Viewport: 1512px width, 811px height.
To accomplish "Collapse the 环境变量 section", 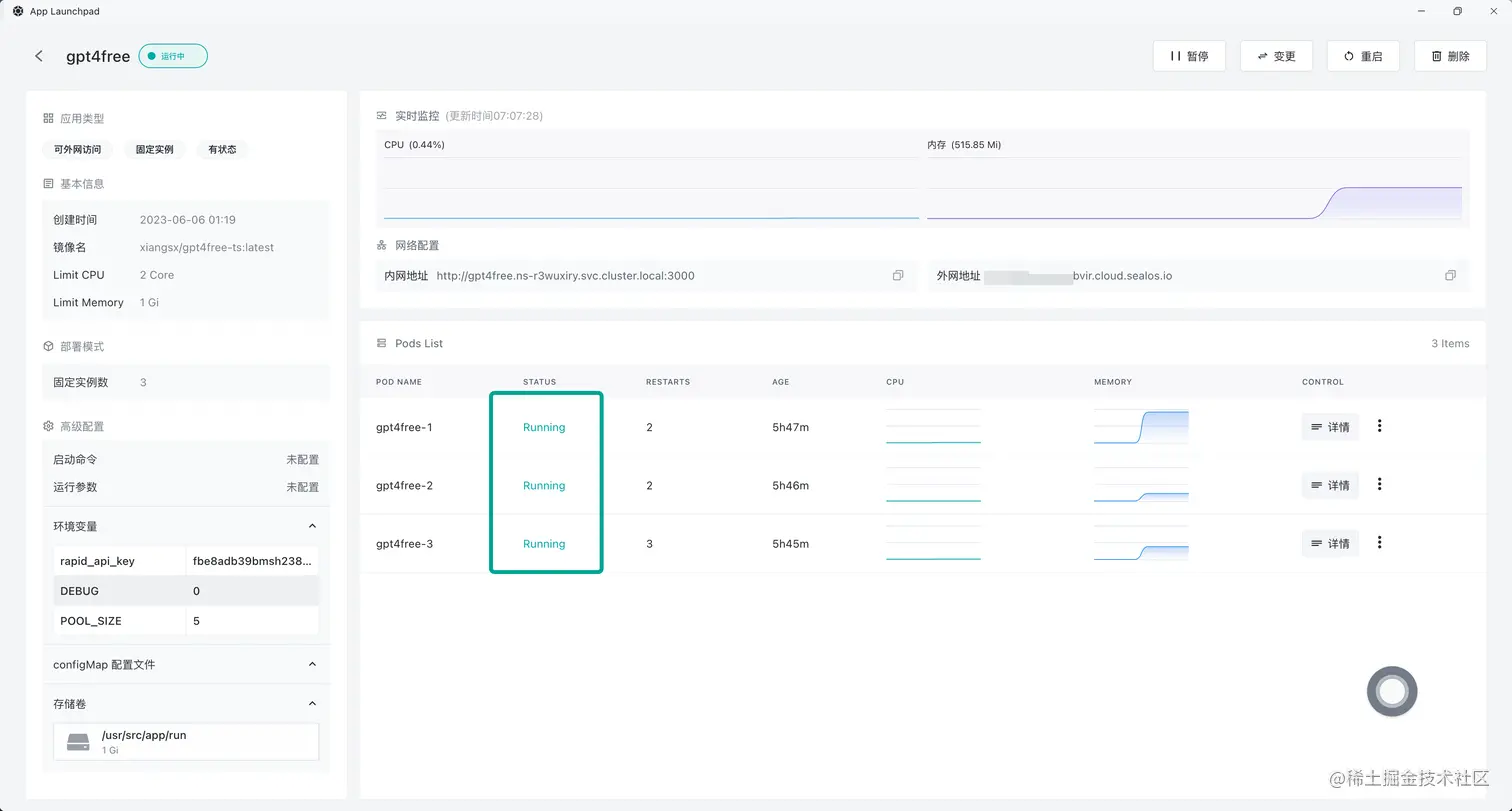I will tap(312, 526).
